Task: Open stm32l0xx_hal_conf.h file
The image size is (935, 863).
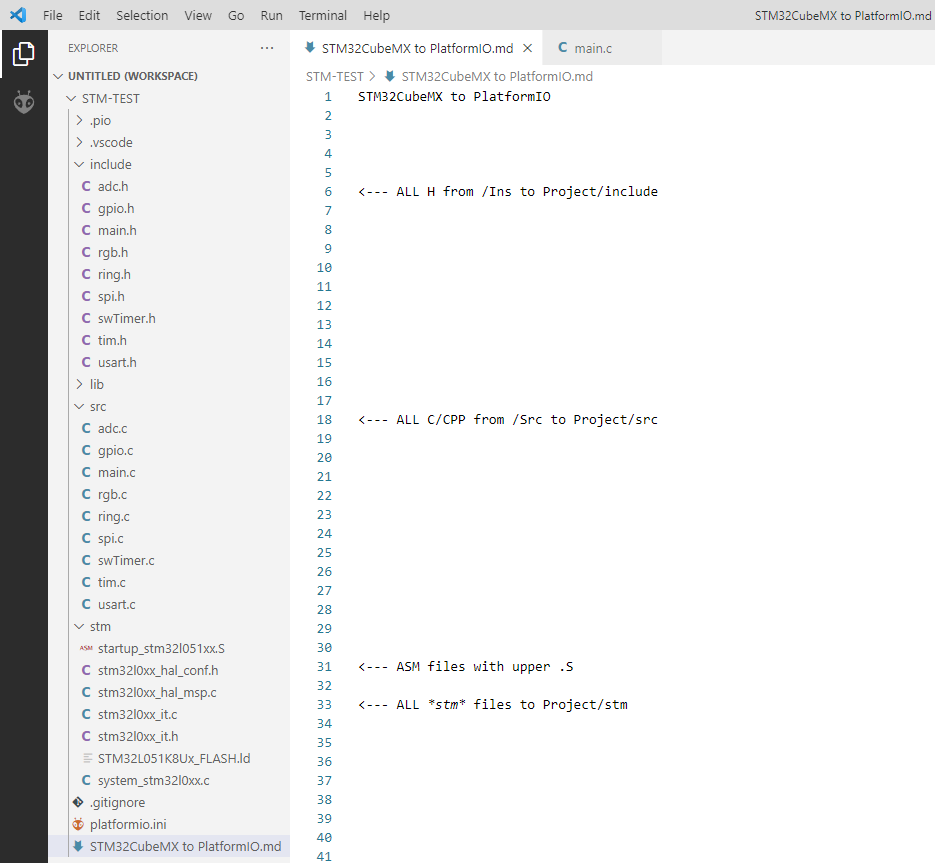Action: (169, 671)
